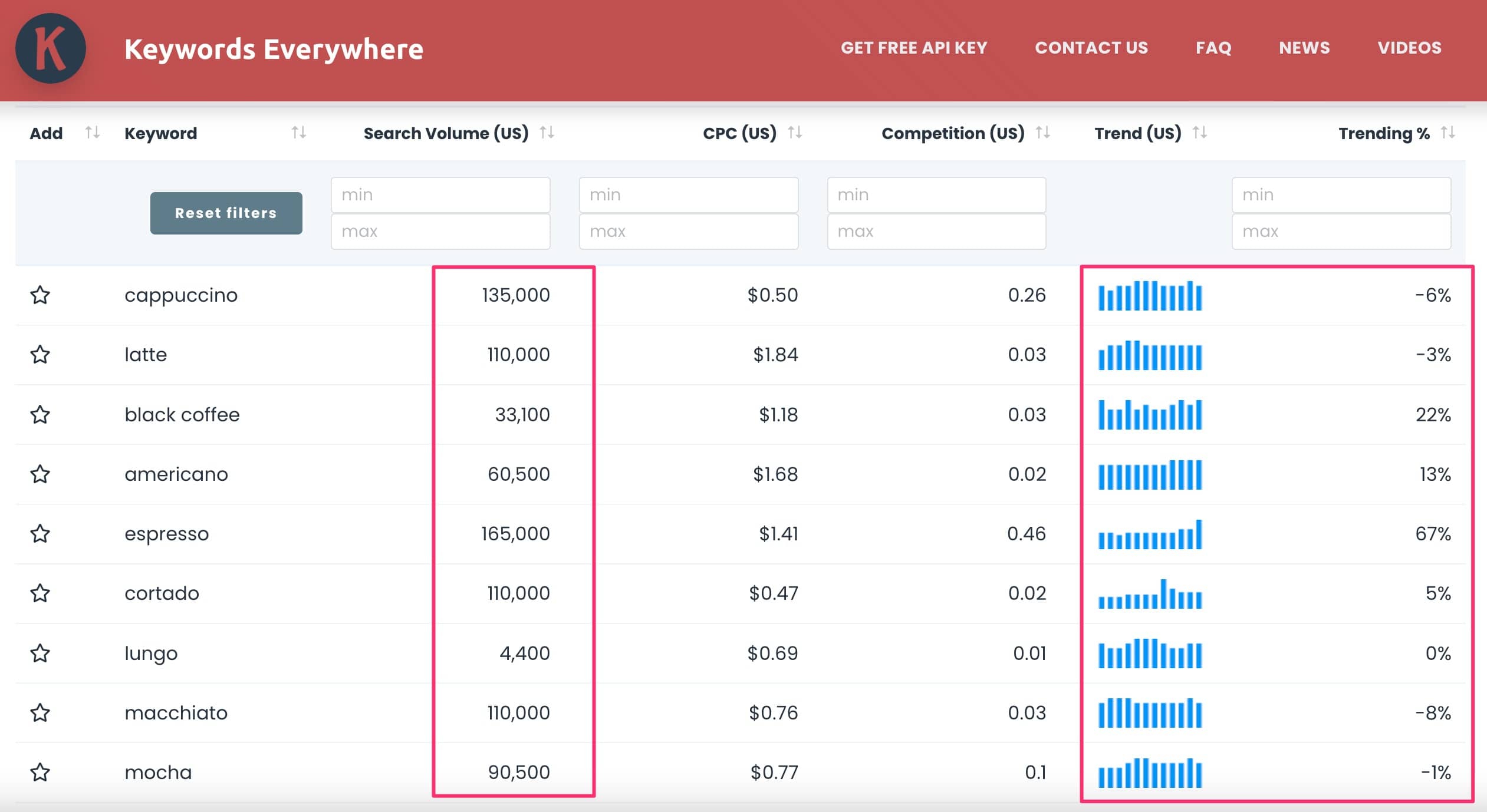Add latte keyword to favorites star
1487x812 pixels.
point(40,355)
